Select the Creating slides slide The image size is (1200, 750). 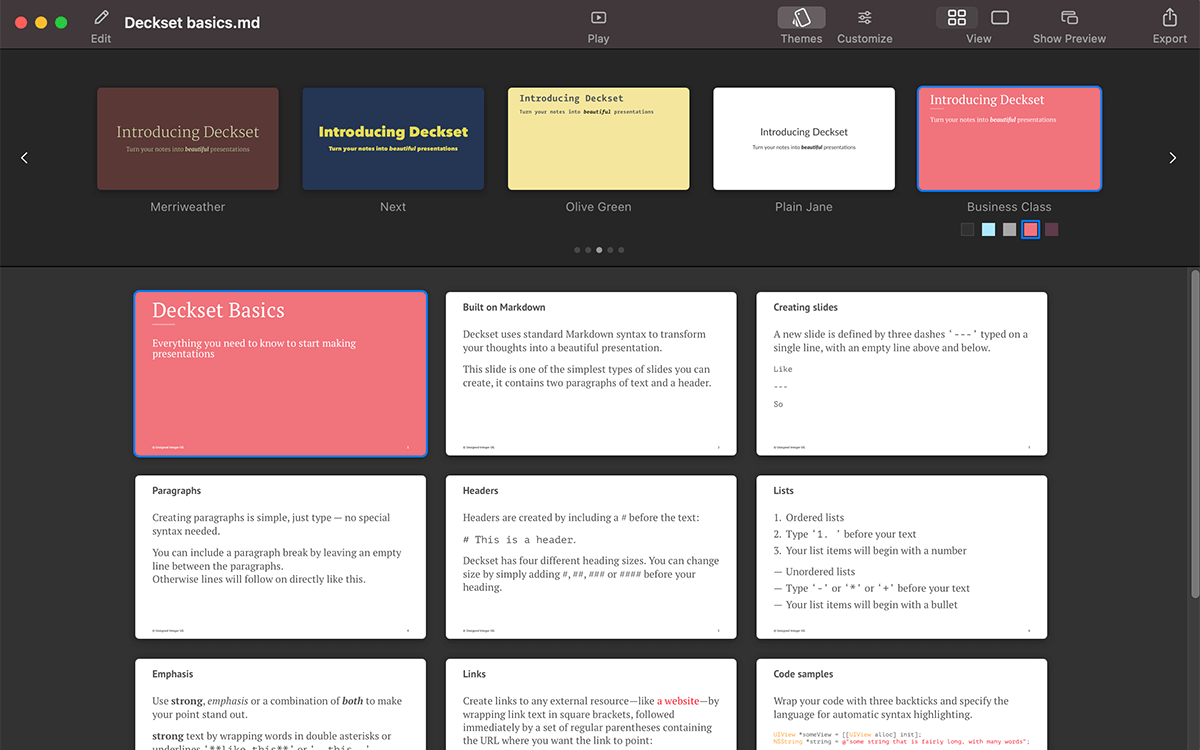pos(902,374)
